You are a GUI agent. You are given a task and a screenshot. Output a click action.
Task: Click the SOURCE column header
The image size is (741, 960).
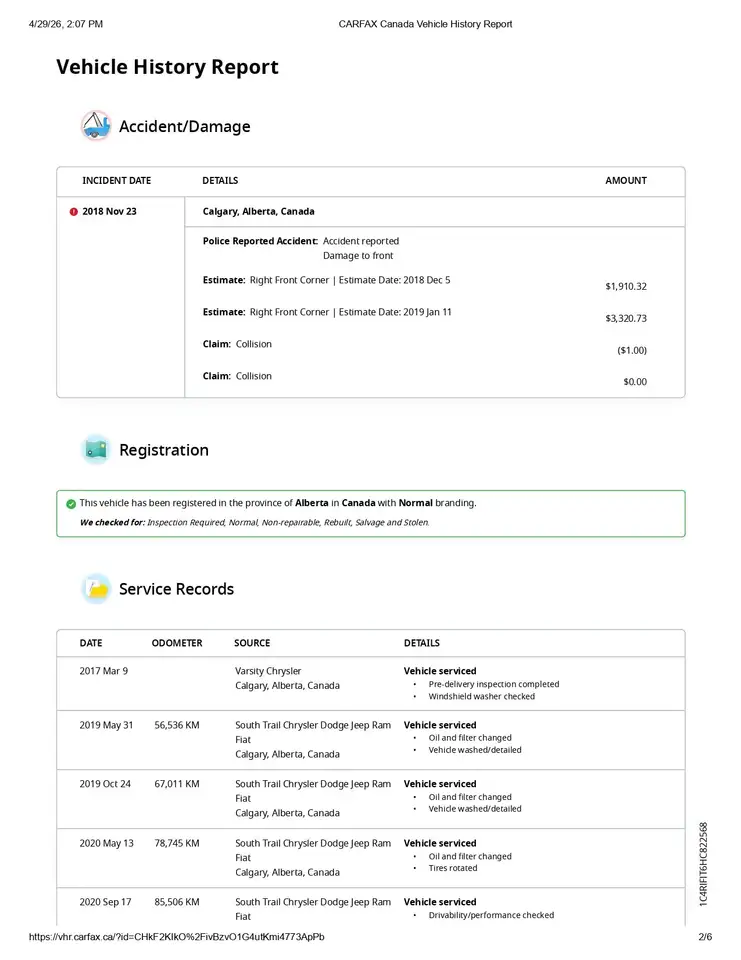click(x=252, y=643)
